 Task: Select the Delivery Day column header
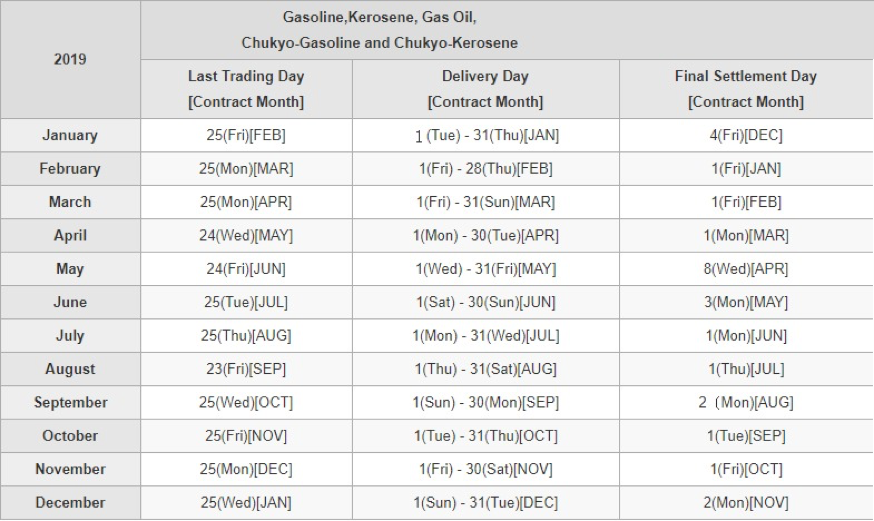(485, 89)
